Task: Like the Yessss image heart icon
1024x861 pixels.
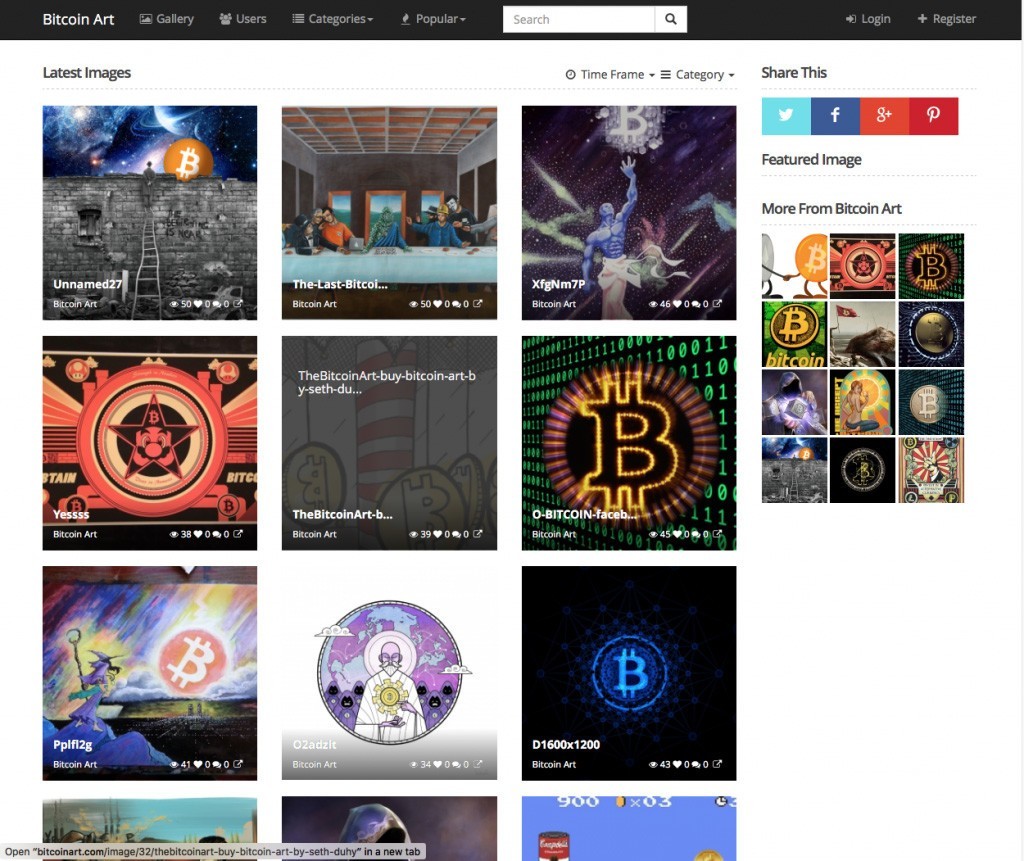Action: (x=198, y=534)
